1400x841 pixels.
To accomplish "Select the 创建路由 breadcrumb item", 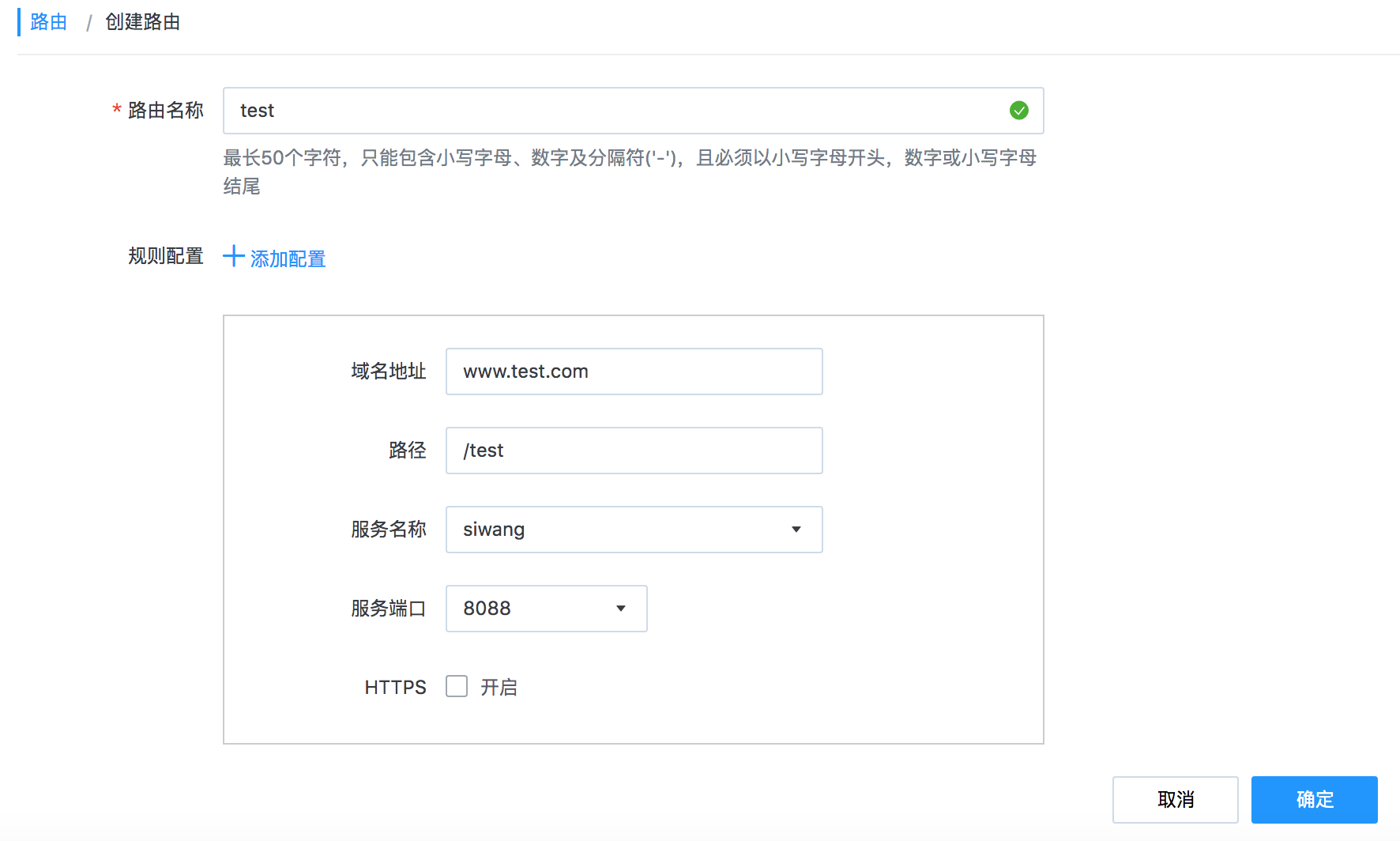I will [x=142, y=22].
